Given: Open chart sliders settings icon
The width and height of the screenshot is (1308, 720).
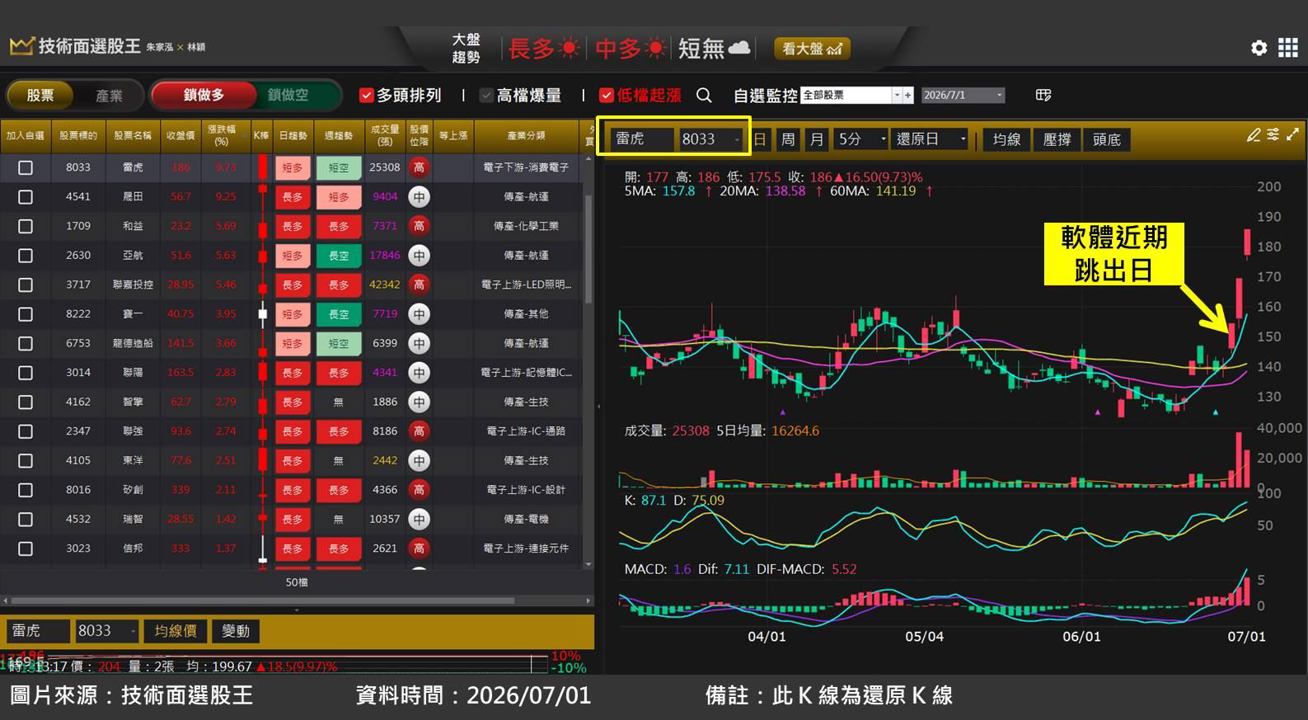Looking at the screenshot, I should pos(1273,135).
